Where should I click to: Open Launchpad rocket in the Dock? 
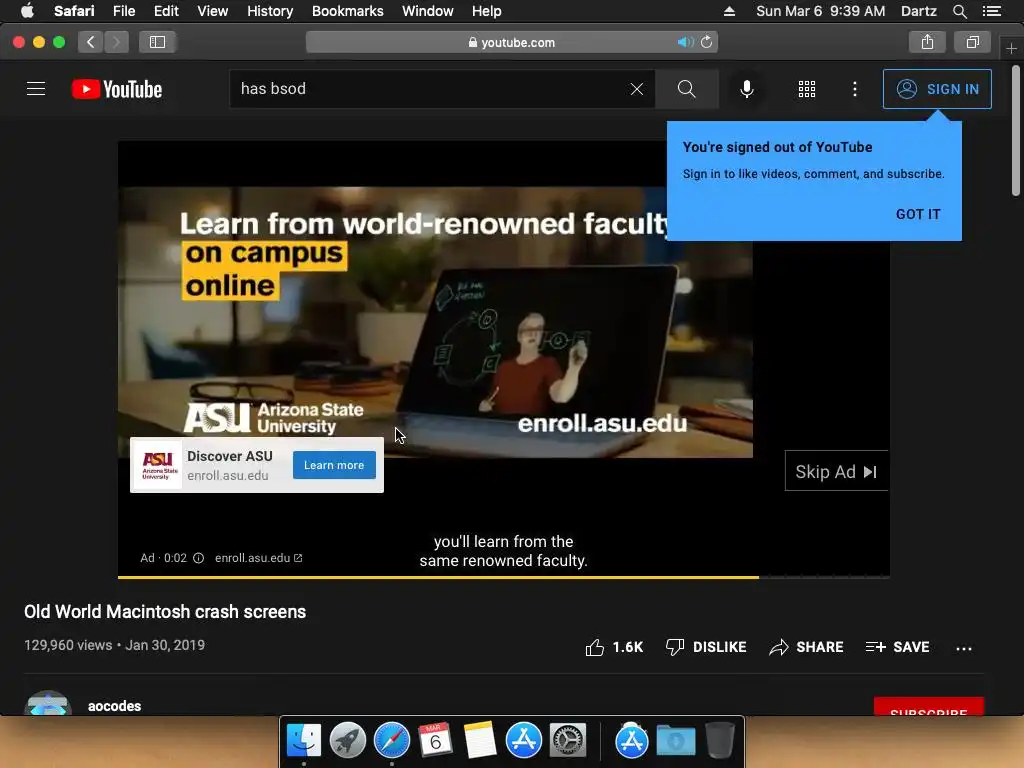pyautogui.click(x=347, y=741)
